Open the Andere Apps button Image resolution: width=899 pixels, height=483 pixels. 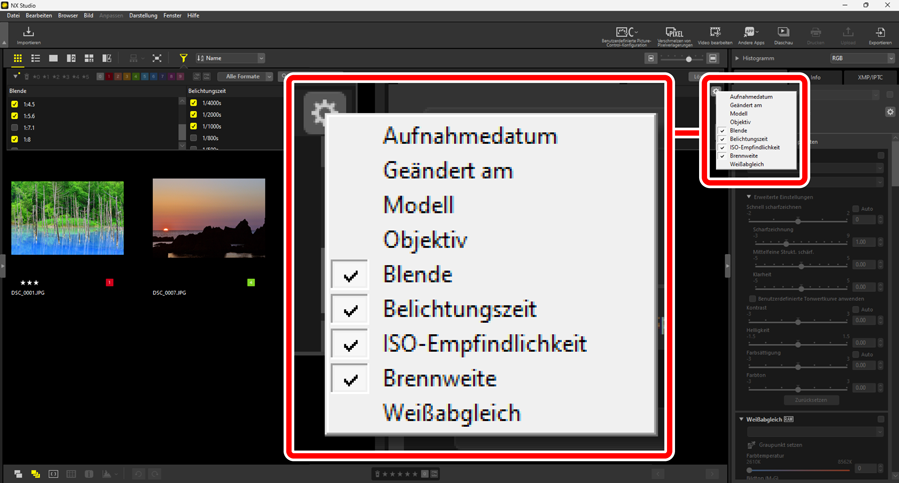(x=750, y=35)
